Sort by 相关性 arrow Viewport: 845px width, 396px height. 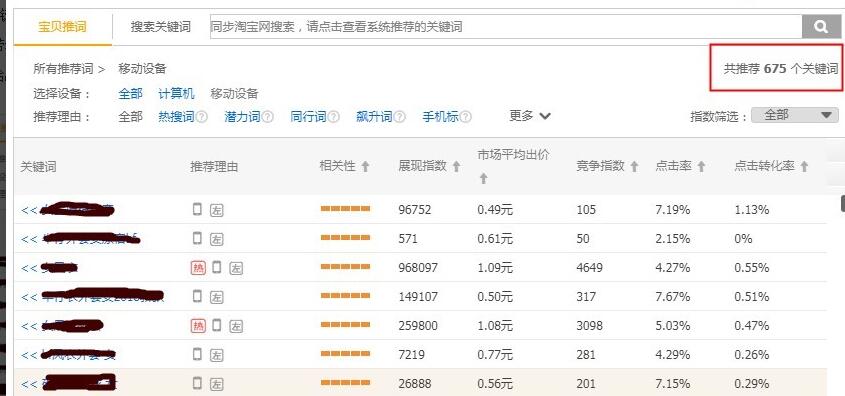pos(365,166)
